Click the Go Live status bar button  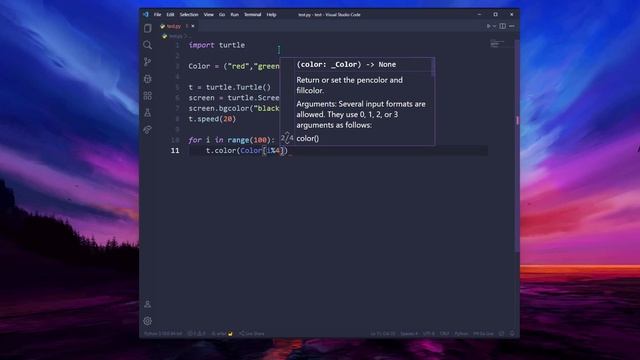coord(483,333)
